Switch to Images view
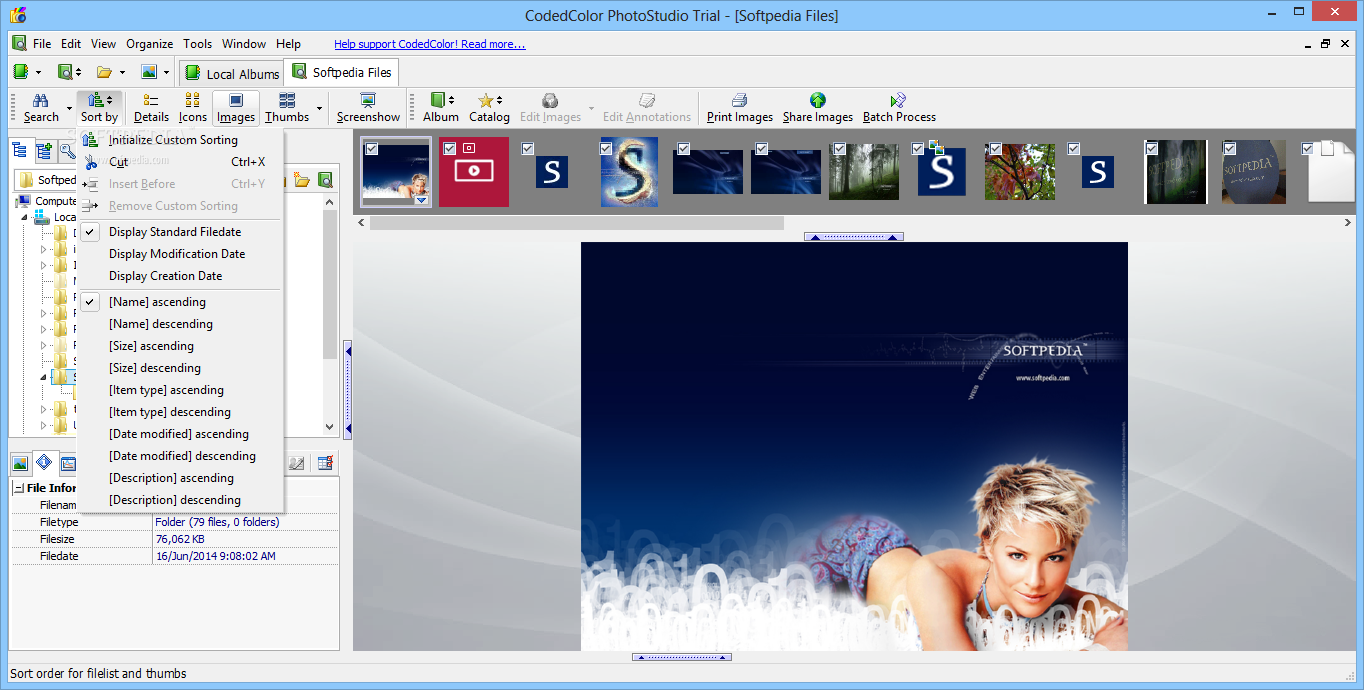 point(236,108)
